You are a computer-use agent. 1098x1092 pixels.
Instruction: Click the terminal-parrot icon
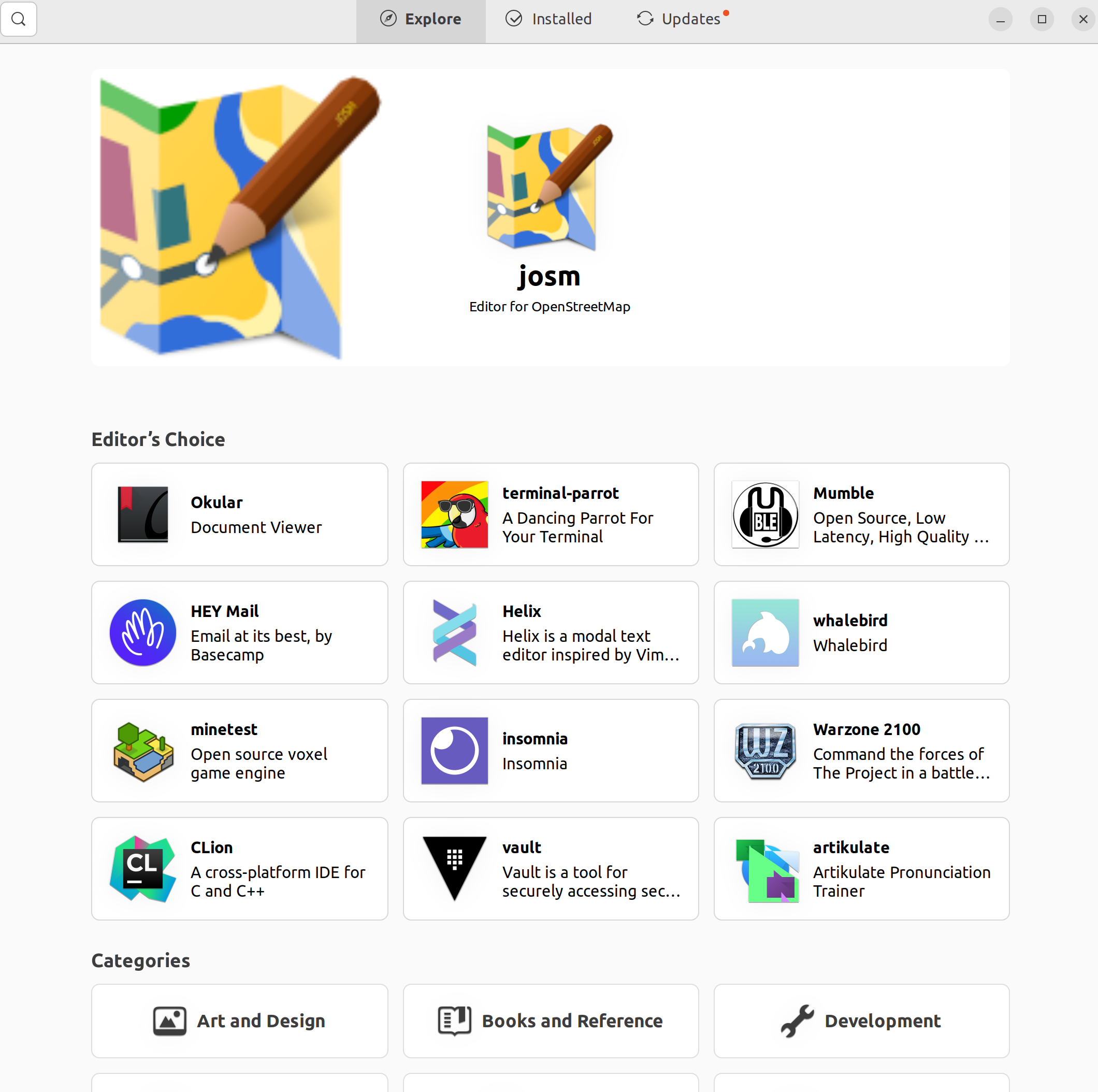coord(454,514)
